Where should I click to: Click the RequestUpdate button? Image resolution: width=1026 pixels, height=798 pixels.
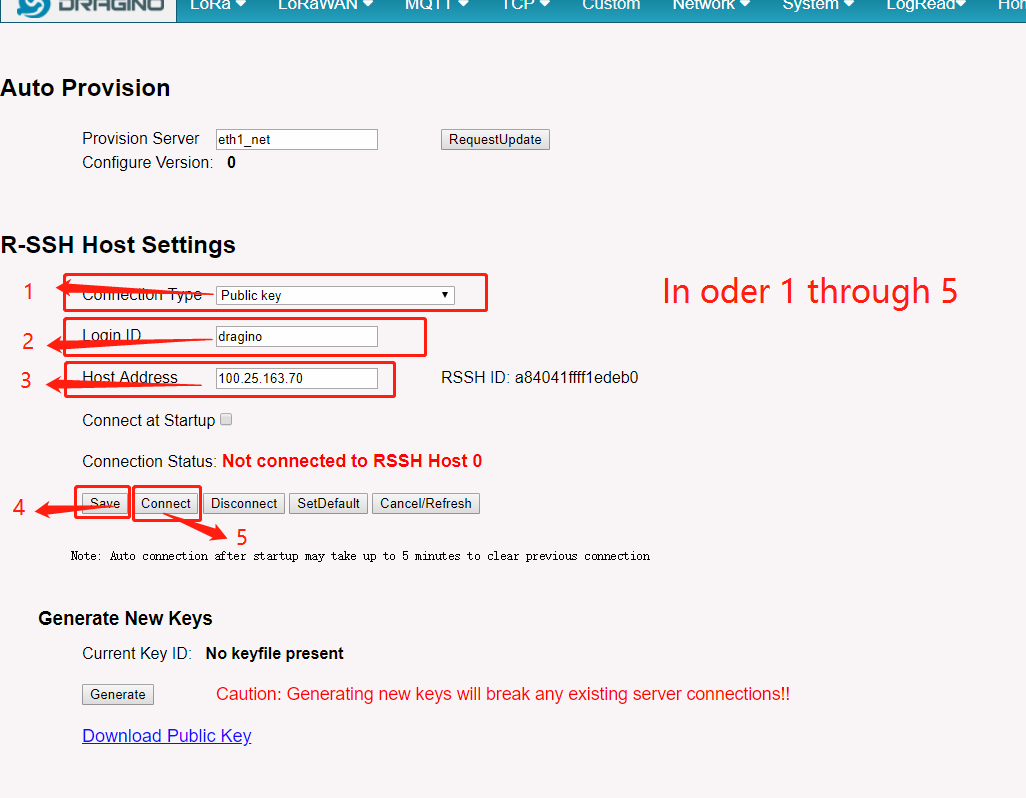pos(495,139)
